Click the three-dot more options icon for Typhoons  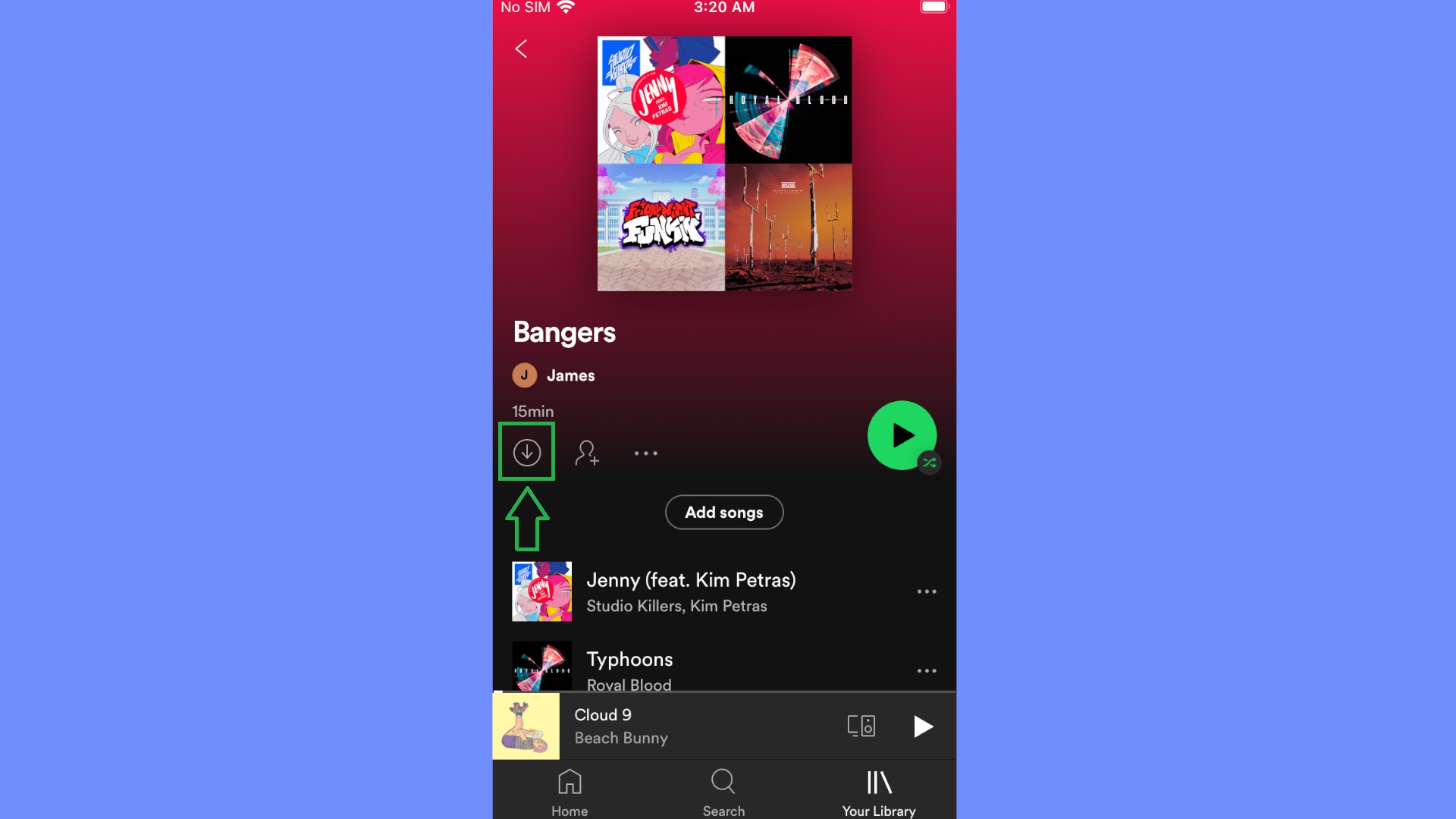tap(926, 671)
